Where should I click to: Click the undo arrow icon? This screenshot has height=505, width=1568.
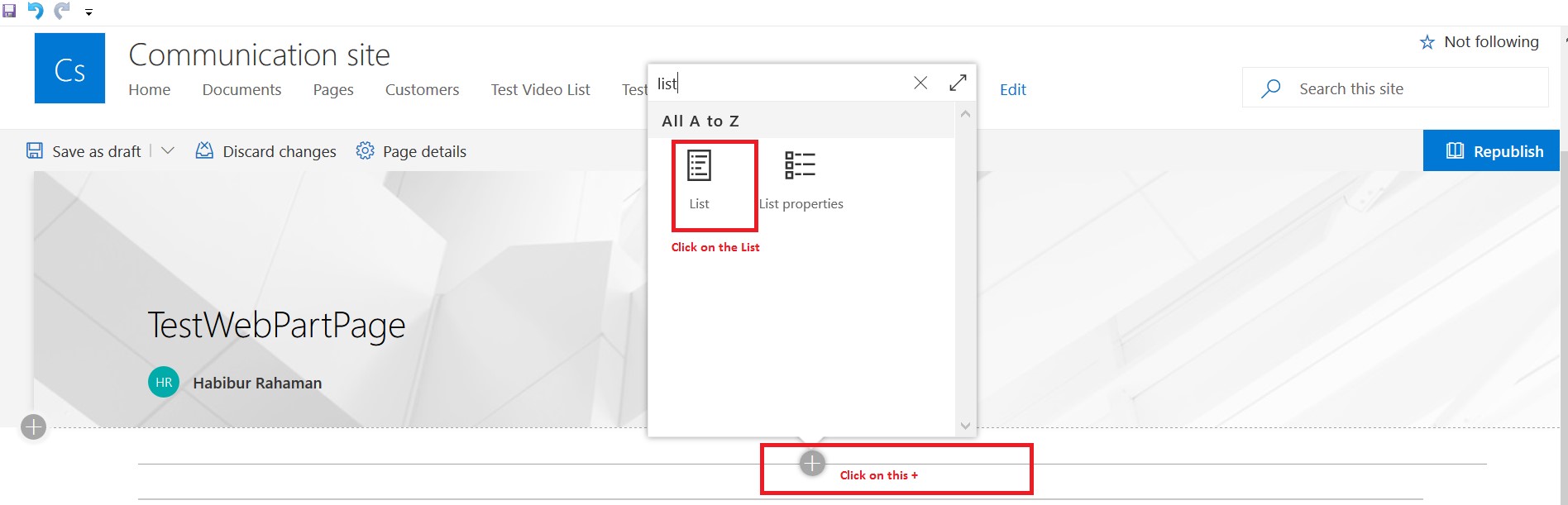(x=36, y=11)
